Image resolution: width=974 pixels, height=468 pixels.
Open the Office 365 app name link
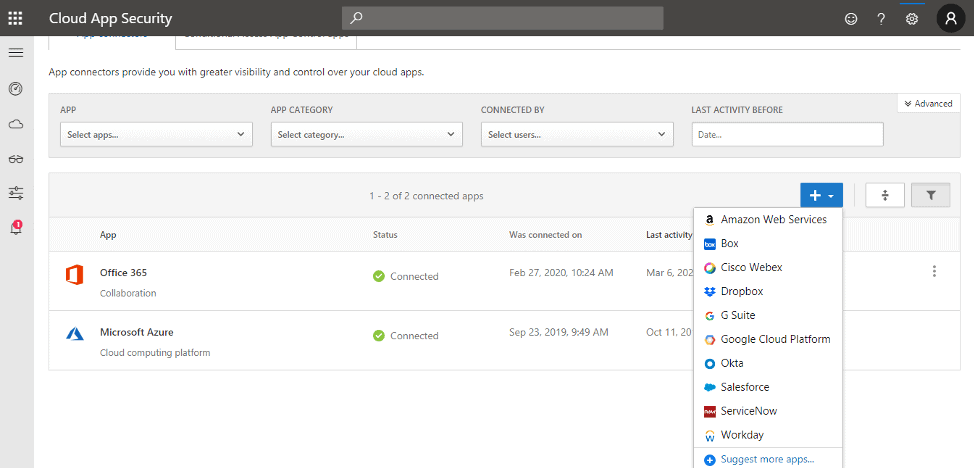tap(123, 272)
